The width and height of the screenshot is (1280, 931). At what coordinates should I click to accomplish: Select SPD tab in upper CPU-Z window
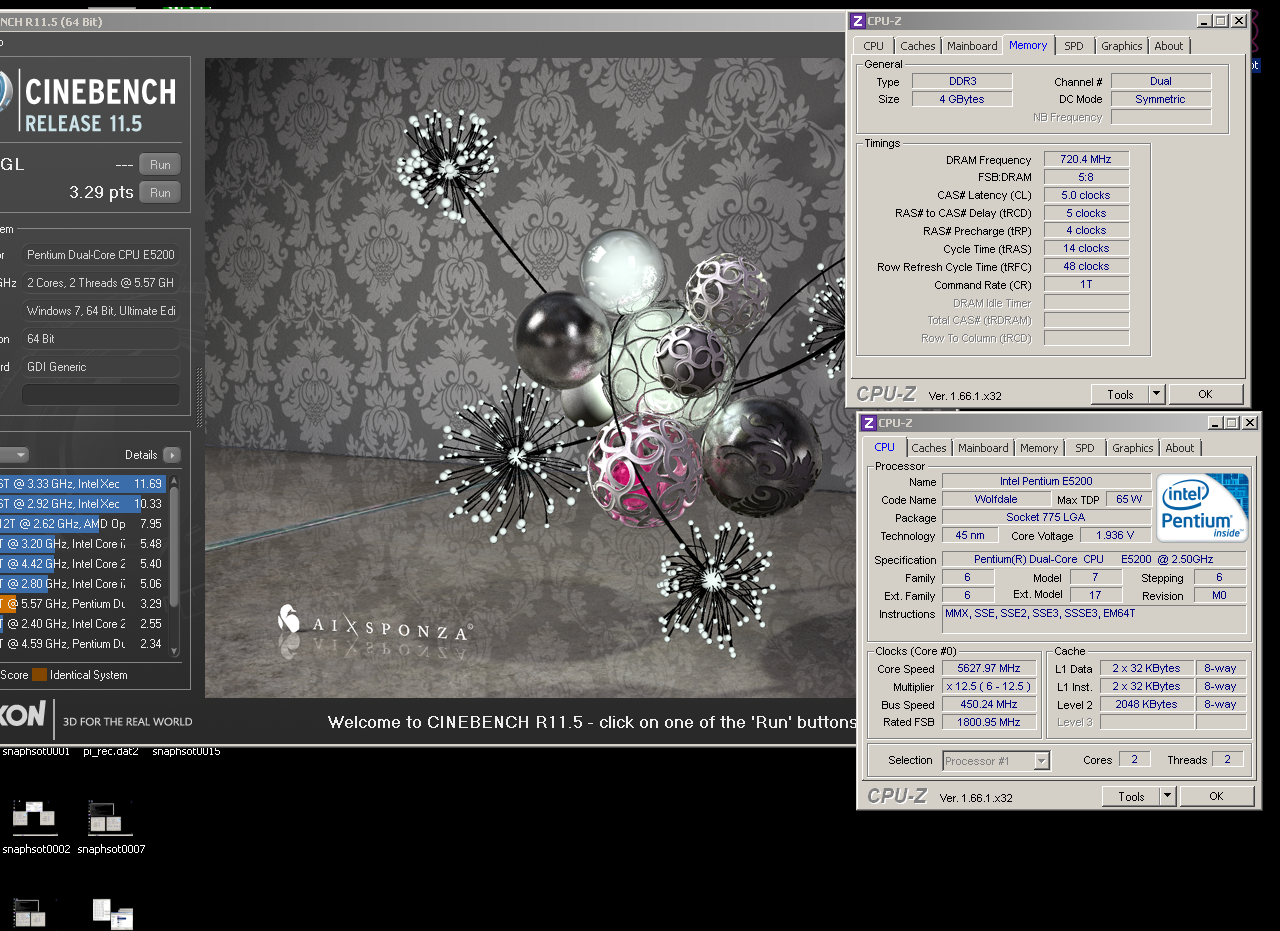(1073, 46)
